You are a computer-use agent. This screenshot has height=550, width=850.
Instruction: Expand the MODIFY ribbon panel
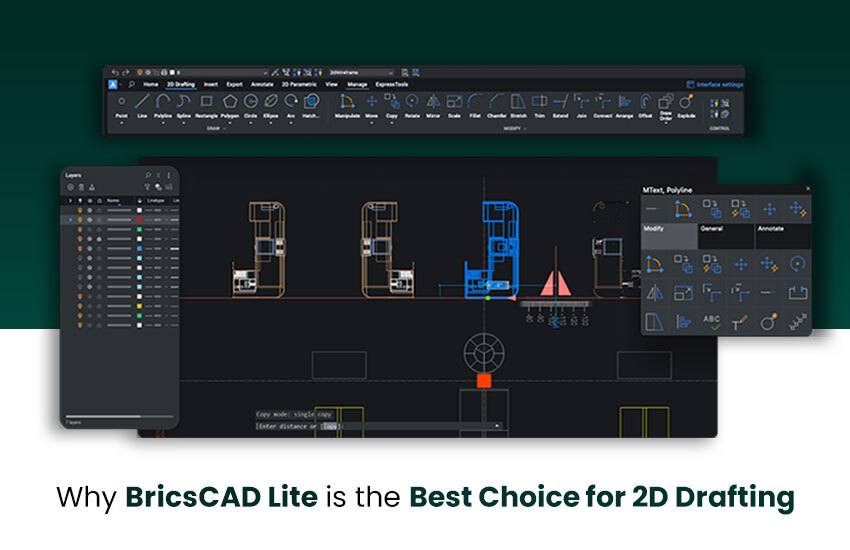pyautogui.click(x=514, y=129)
